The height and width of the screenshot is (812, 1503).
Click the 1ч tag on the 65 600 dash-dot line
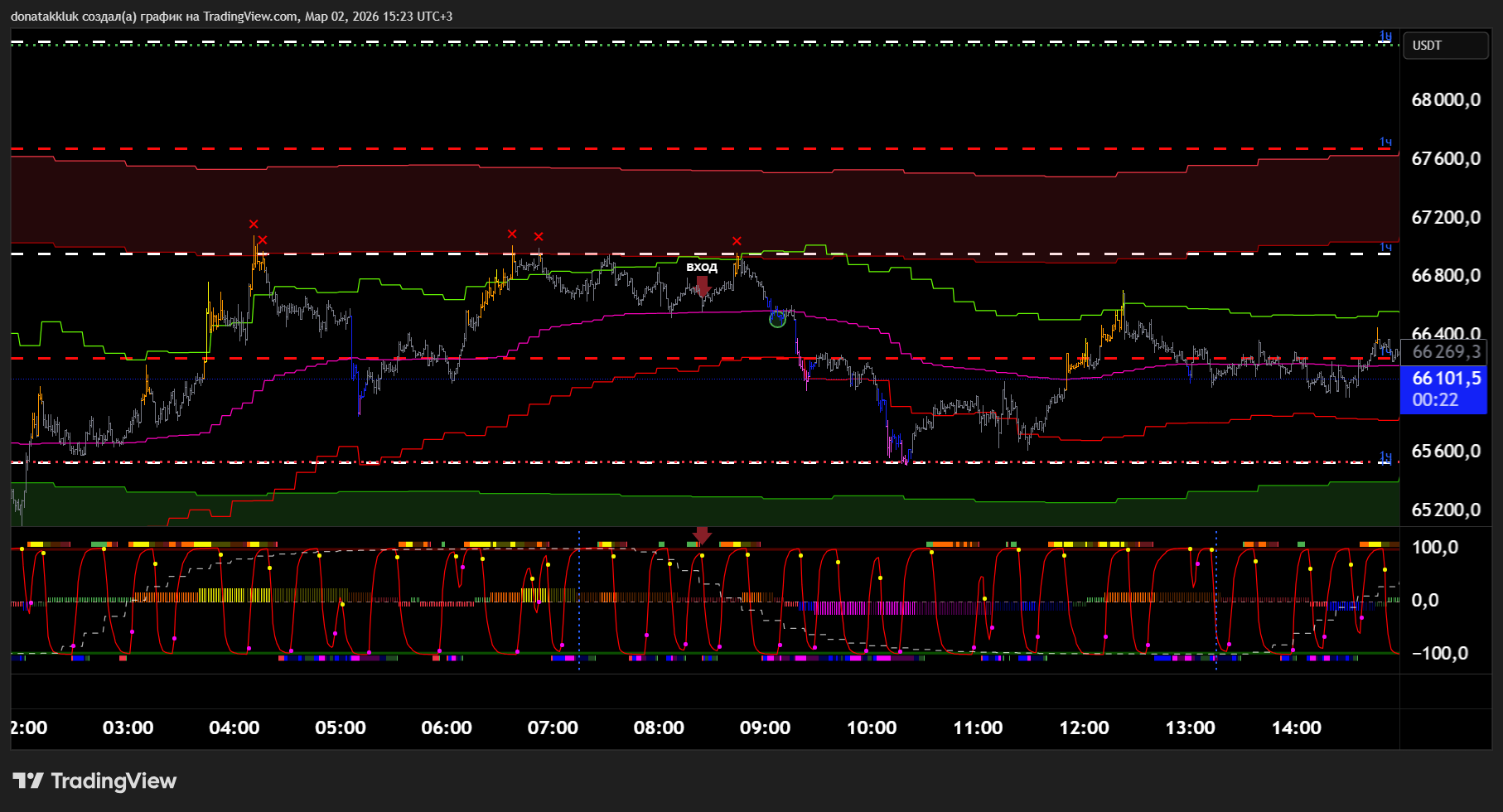point(1385,457)
